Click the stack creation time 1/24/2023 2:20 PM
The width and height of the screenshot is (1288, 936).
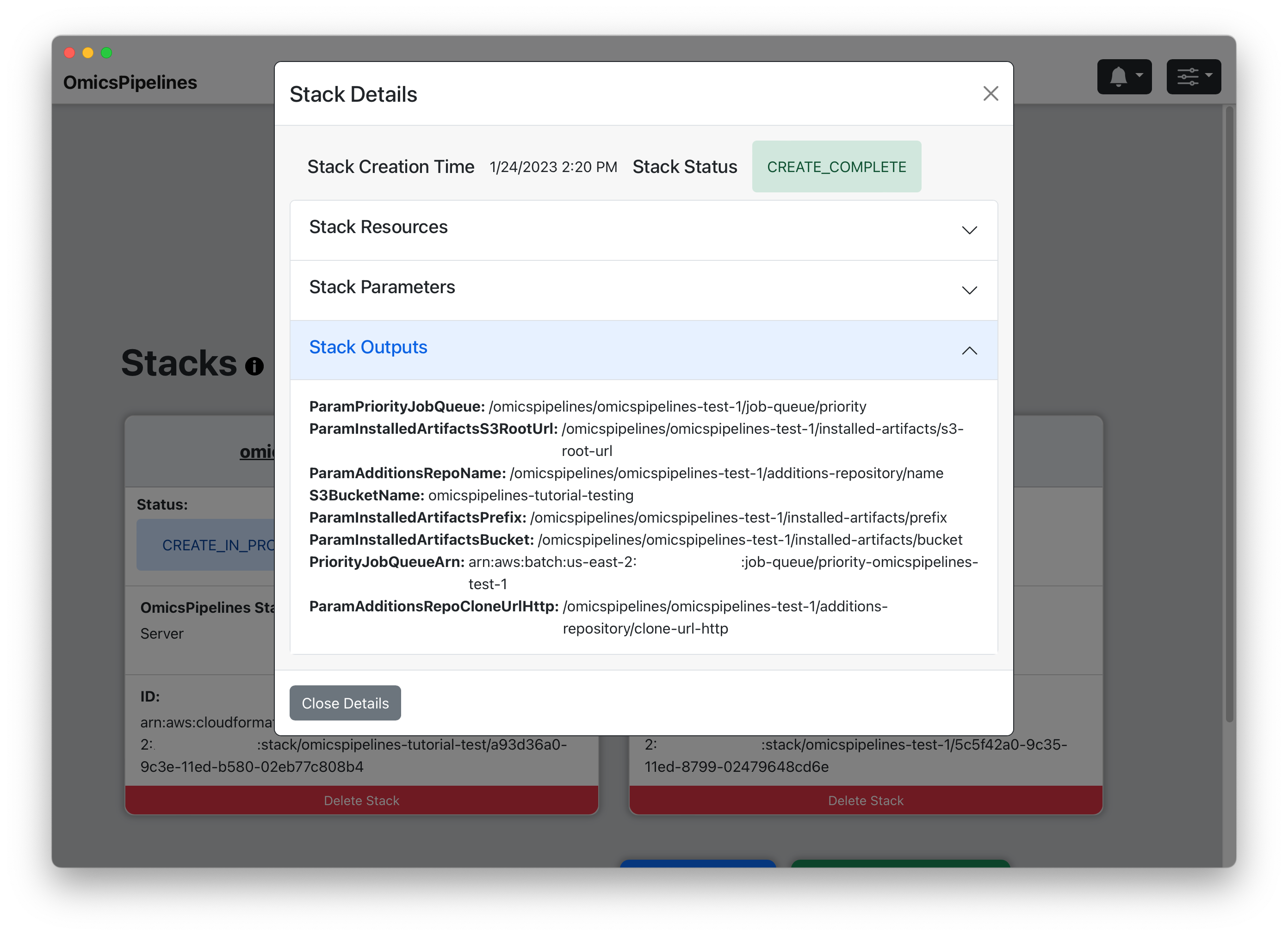[x=553, y=167]
